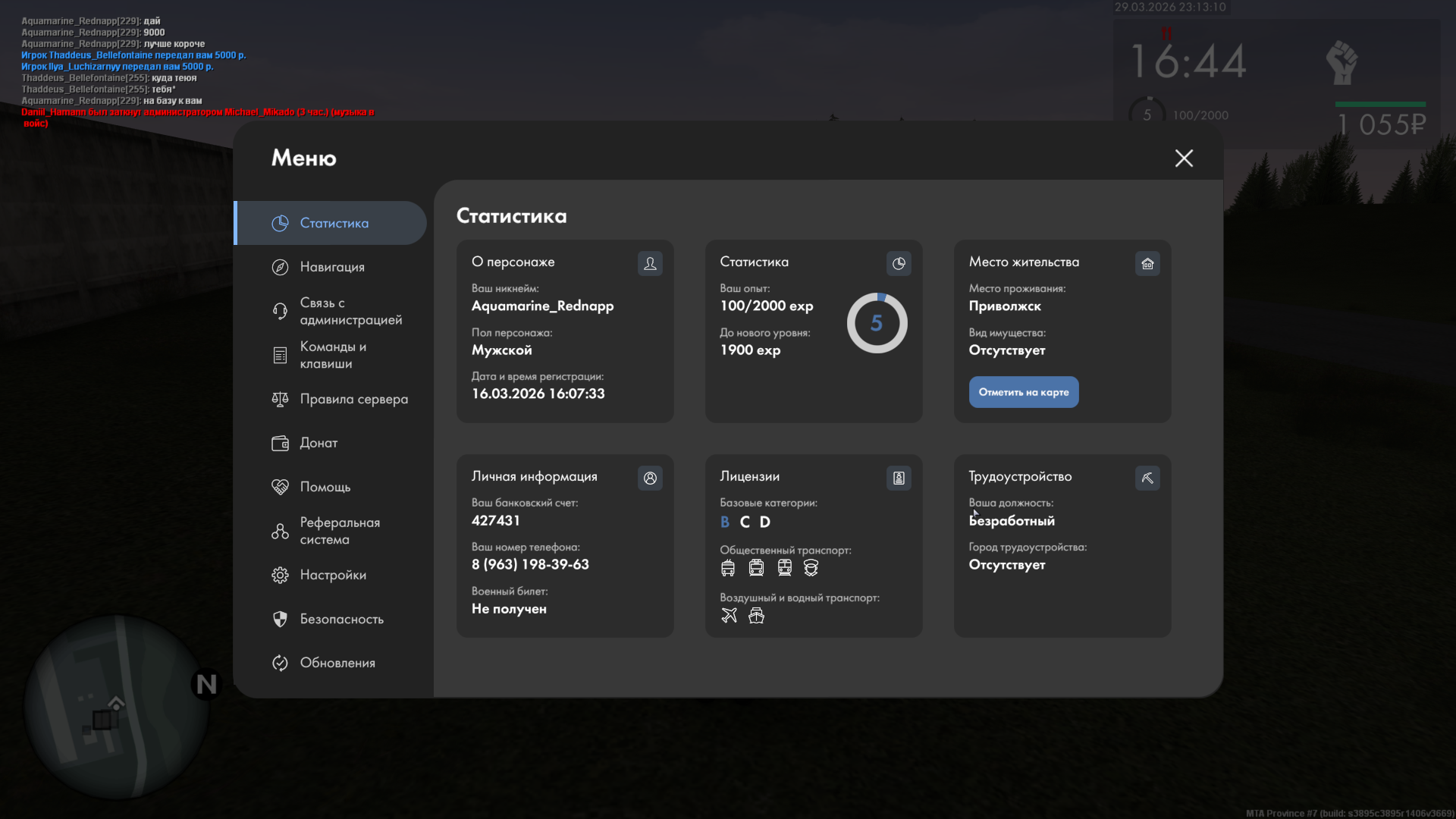Click the license document icon in Лицензии card
The height and width of the screenshot is (819, 1456).
click(899, 478)
